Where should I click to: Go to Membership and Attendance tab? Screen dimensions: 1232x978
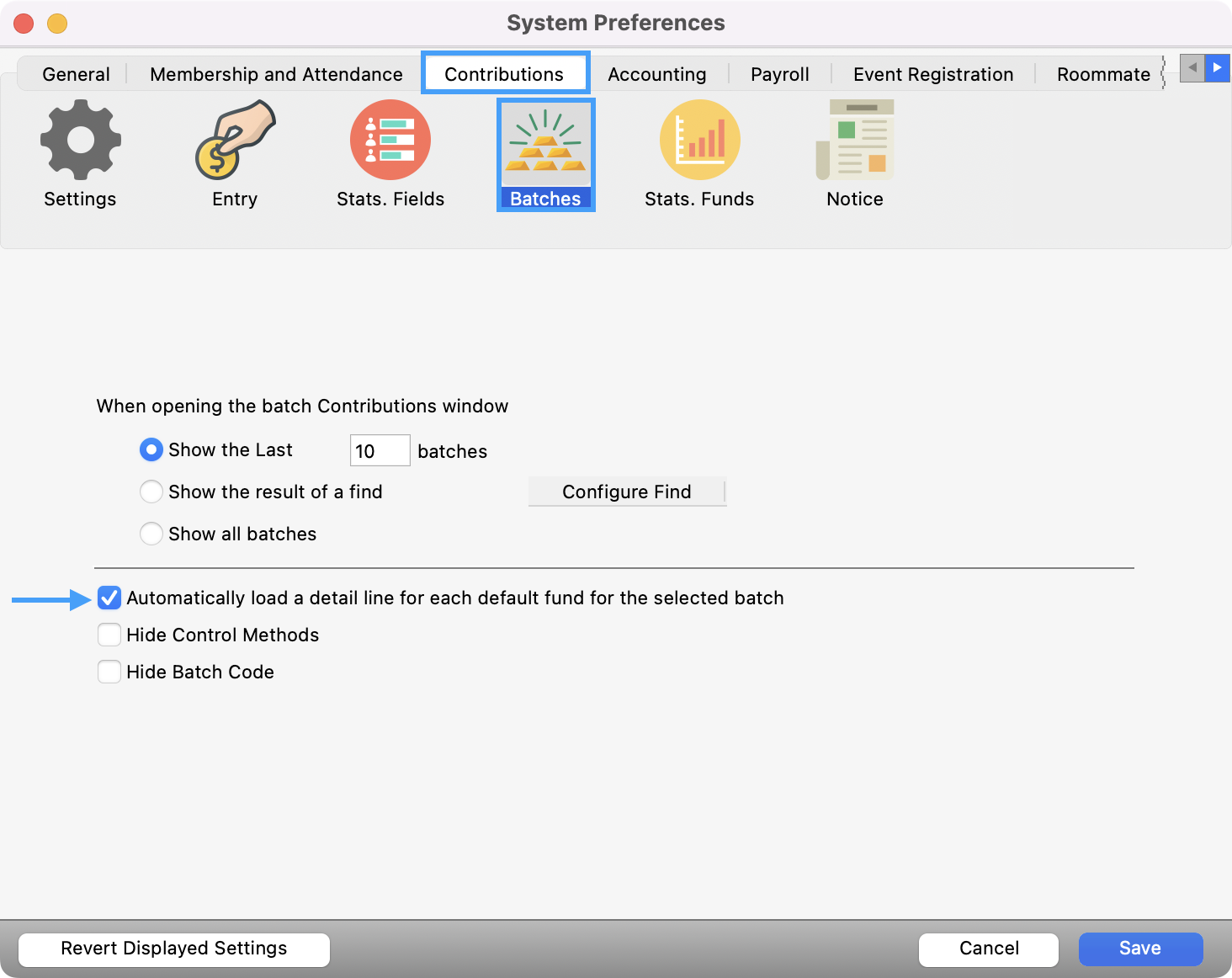point(276,74)
